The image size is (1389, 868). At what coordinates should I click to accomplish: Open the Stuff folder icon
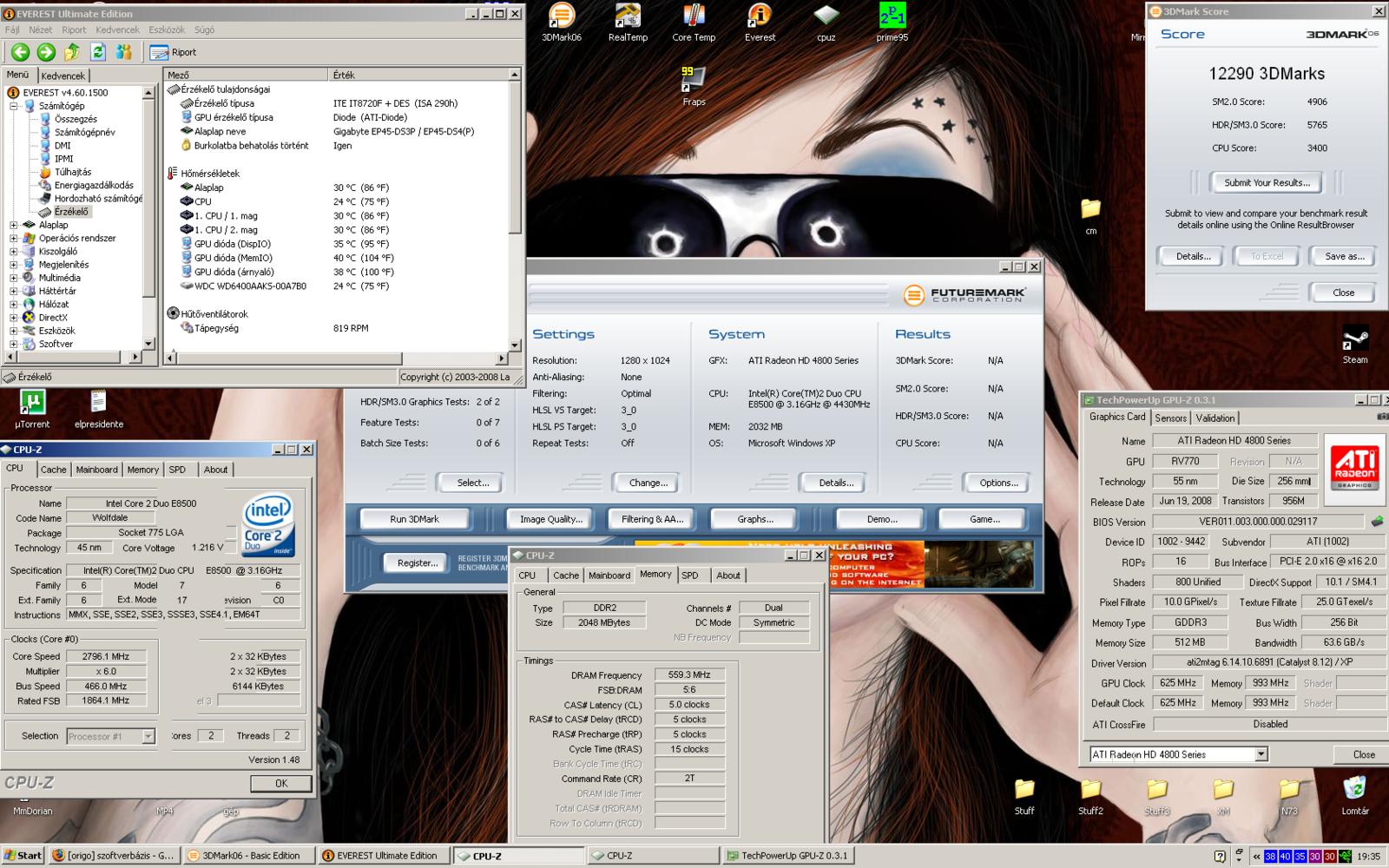point(1024,796)
